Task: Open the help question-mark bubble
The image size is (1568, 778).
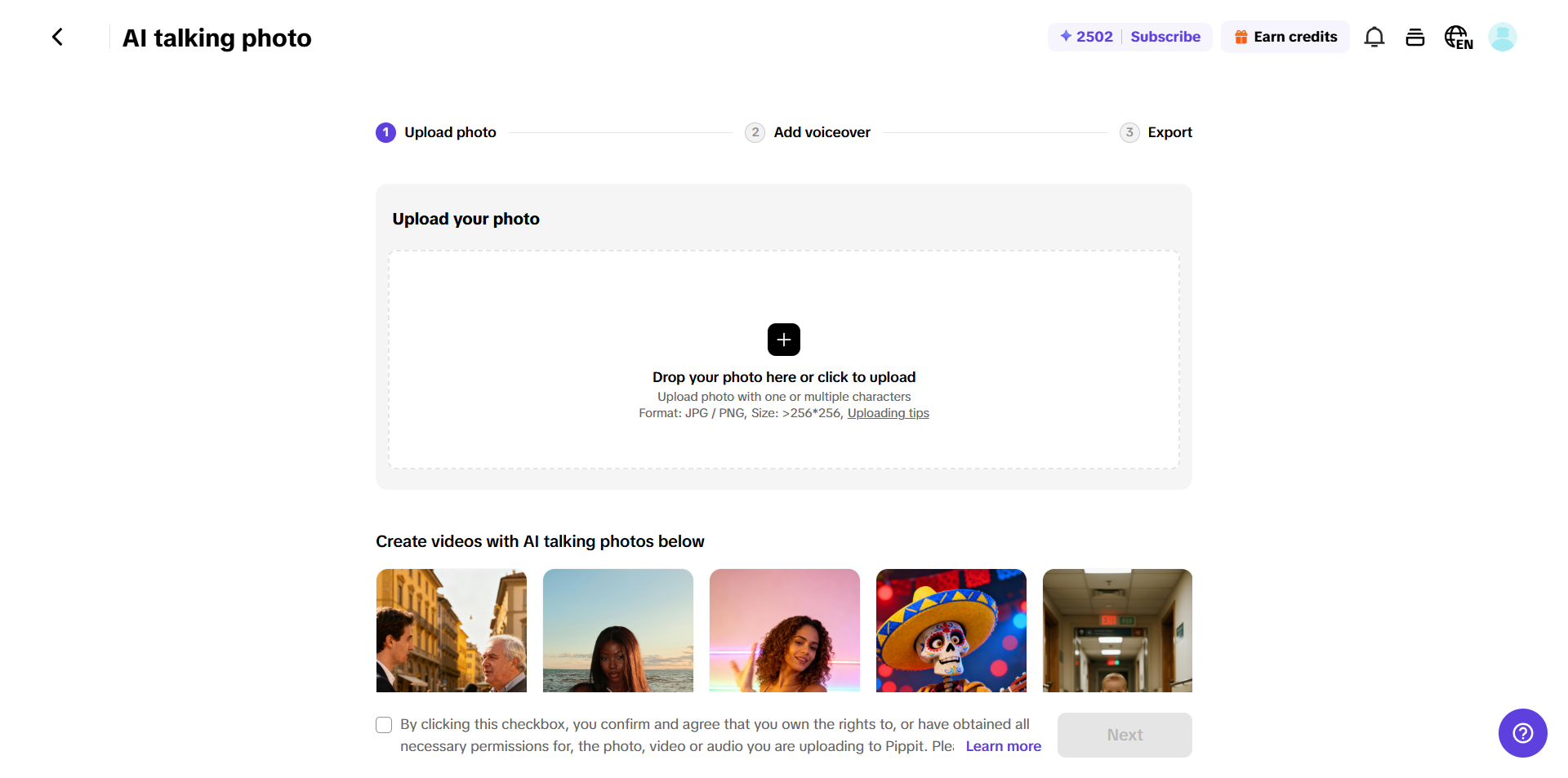Action: [x=1522, y=733]
